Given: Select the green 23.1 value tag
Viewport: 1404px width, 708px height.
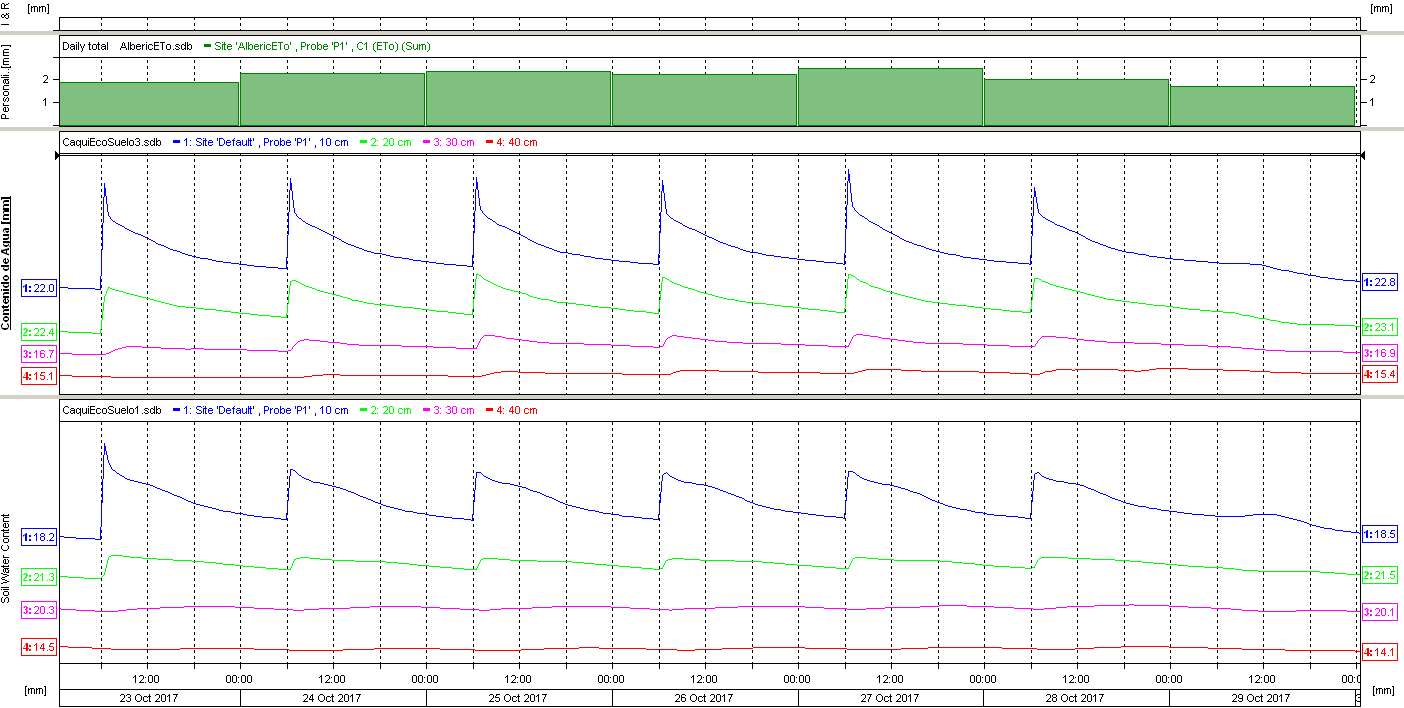Looking at the screenshot, I should [x=1380, y=327].
